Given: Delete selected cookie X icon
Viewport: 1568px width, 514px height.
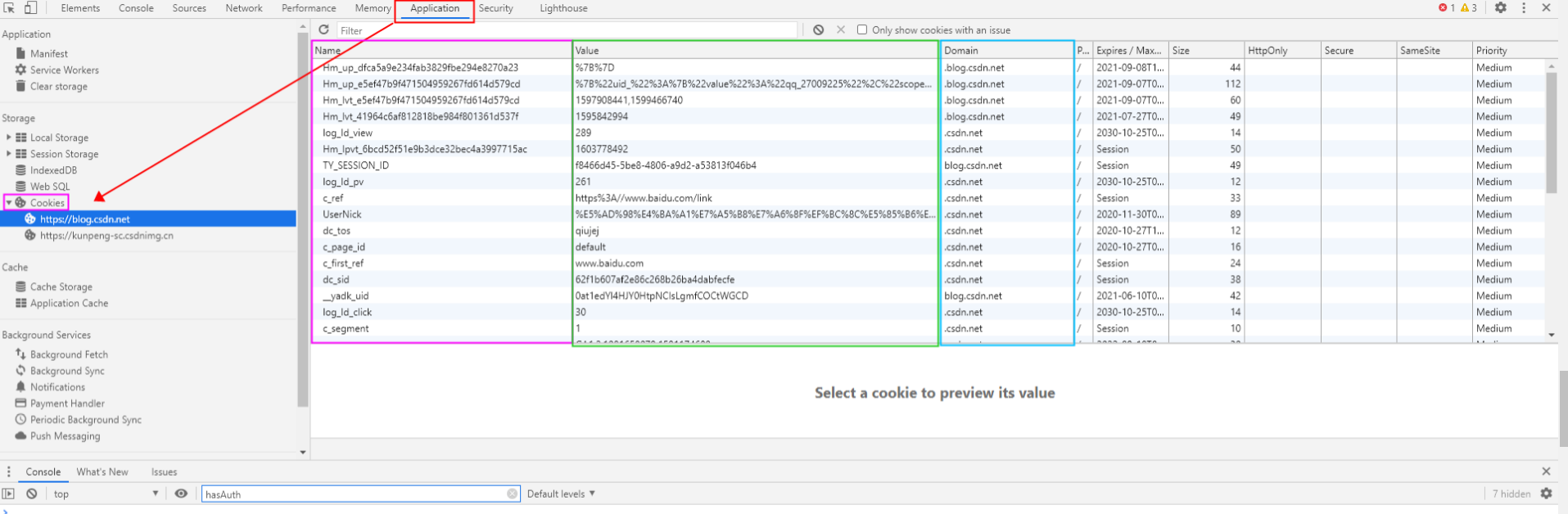Looking at the screenshot, I should (841, 29).
